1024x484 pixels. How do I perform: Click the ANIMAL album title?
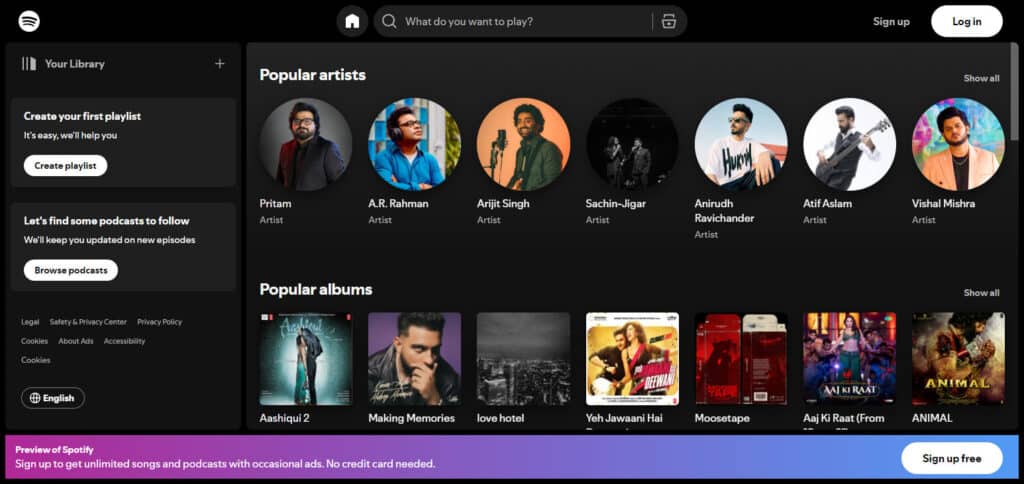[x=931, y=418]
